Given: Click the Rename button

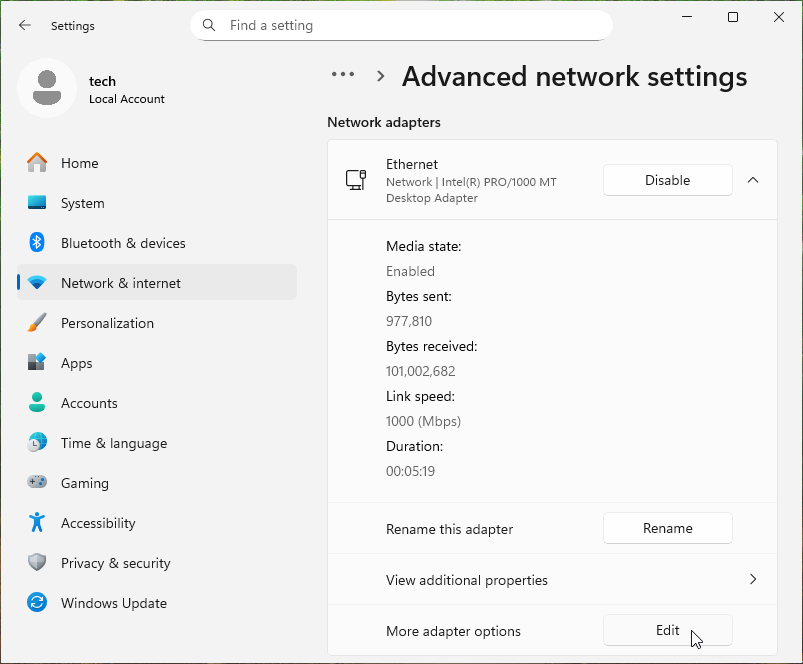Looking at the screenshot, I should point(667,528).
